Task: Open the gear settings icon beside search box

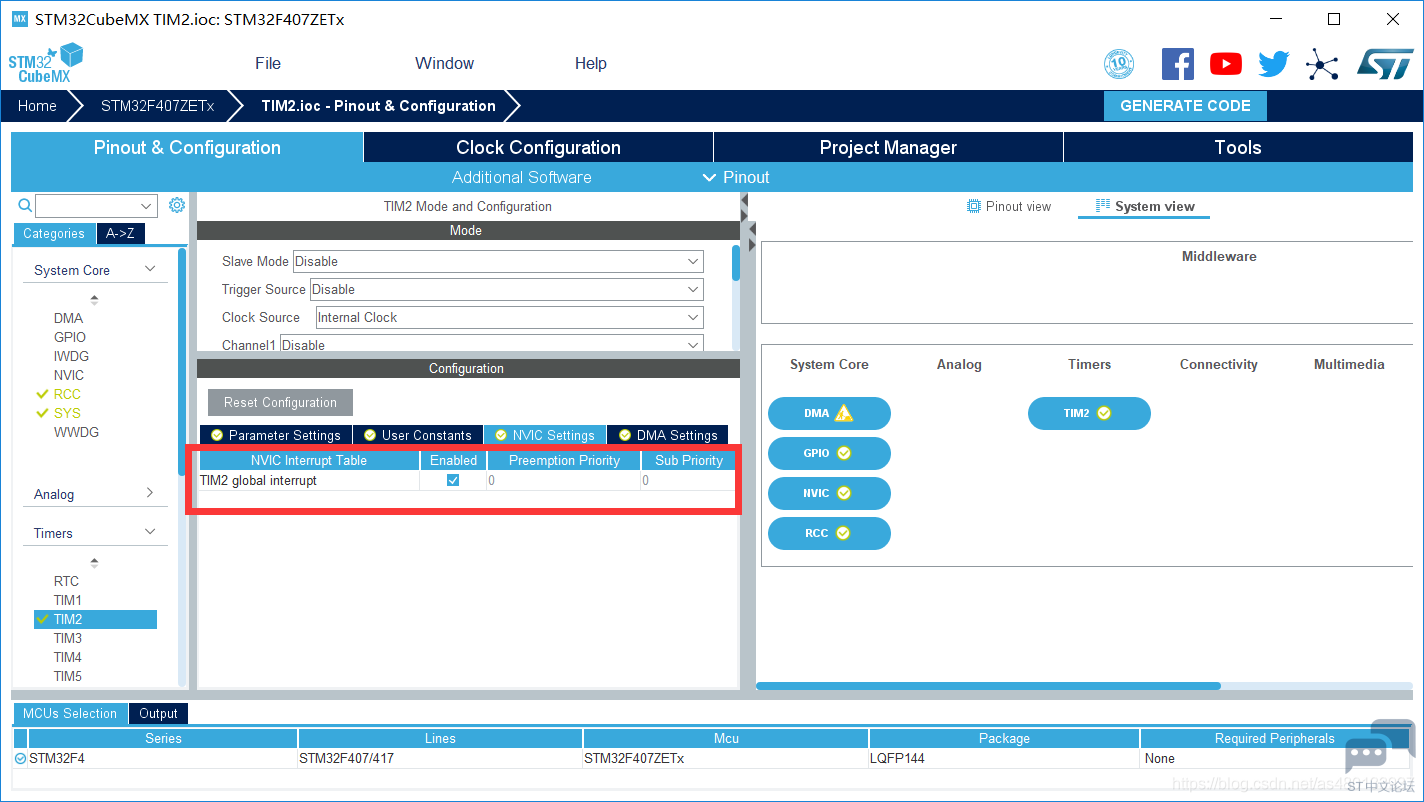Action: pyautogui.click(x=177, y=205)
